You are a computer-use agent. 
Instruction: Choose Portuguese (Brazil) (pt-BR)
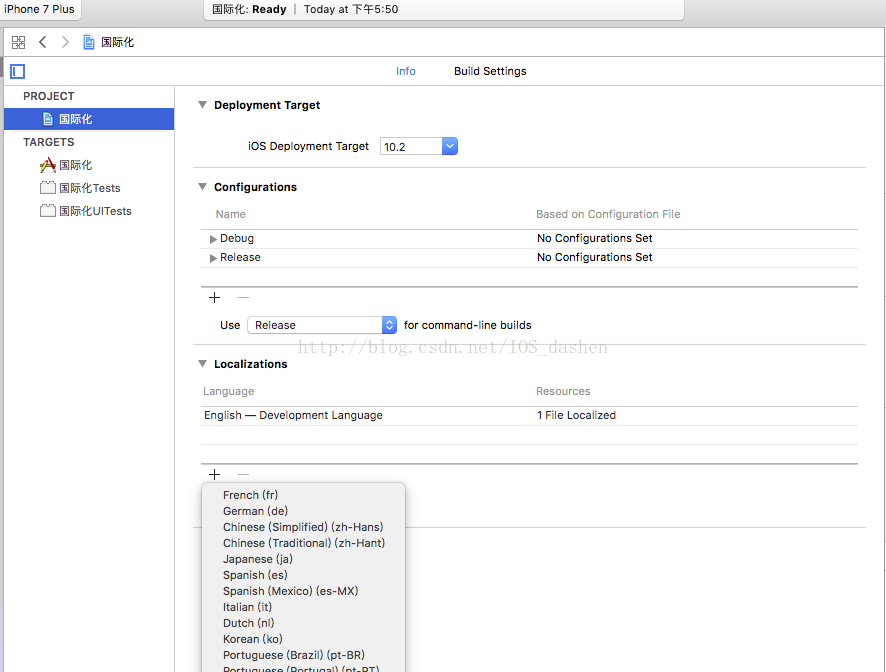click(303, 655)
